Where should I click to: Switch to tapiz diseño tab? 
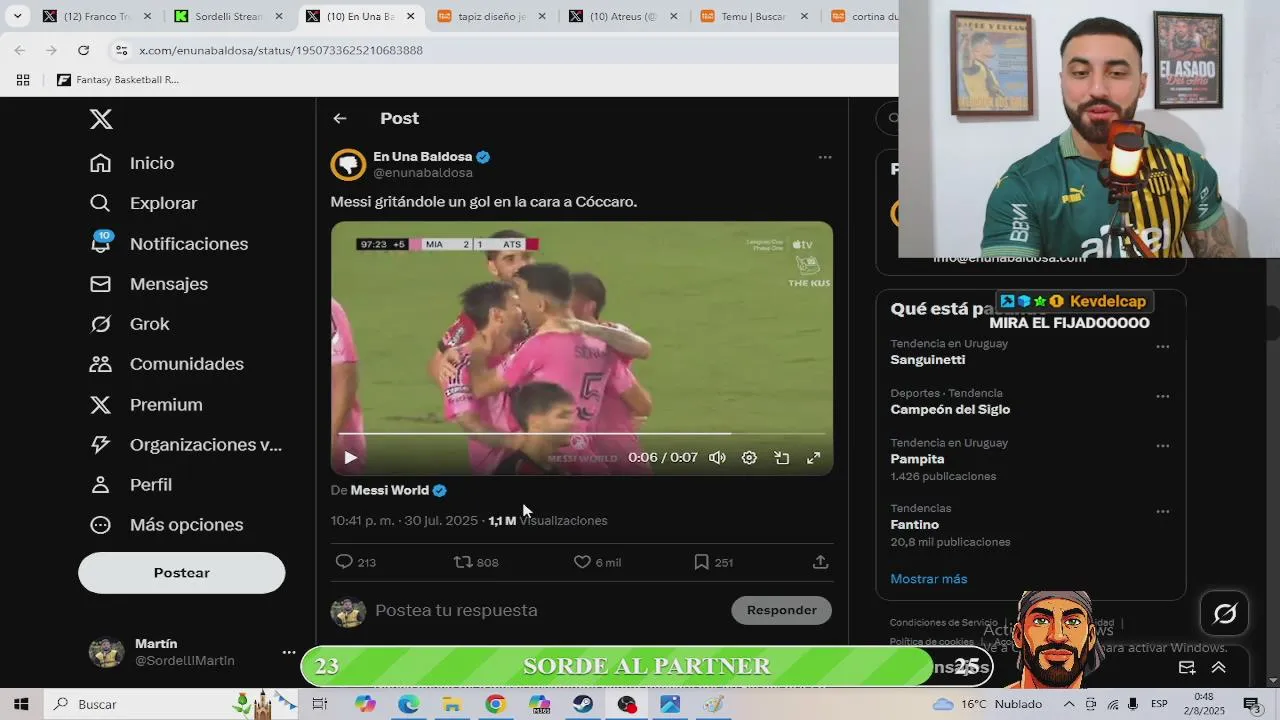(x=491, y=16)
